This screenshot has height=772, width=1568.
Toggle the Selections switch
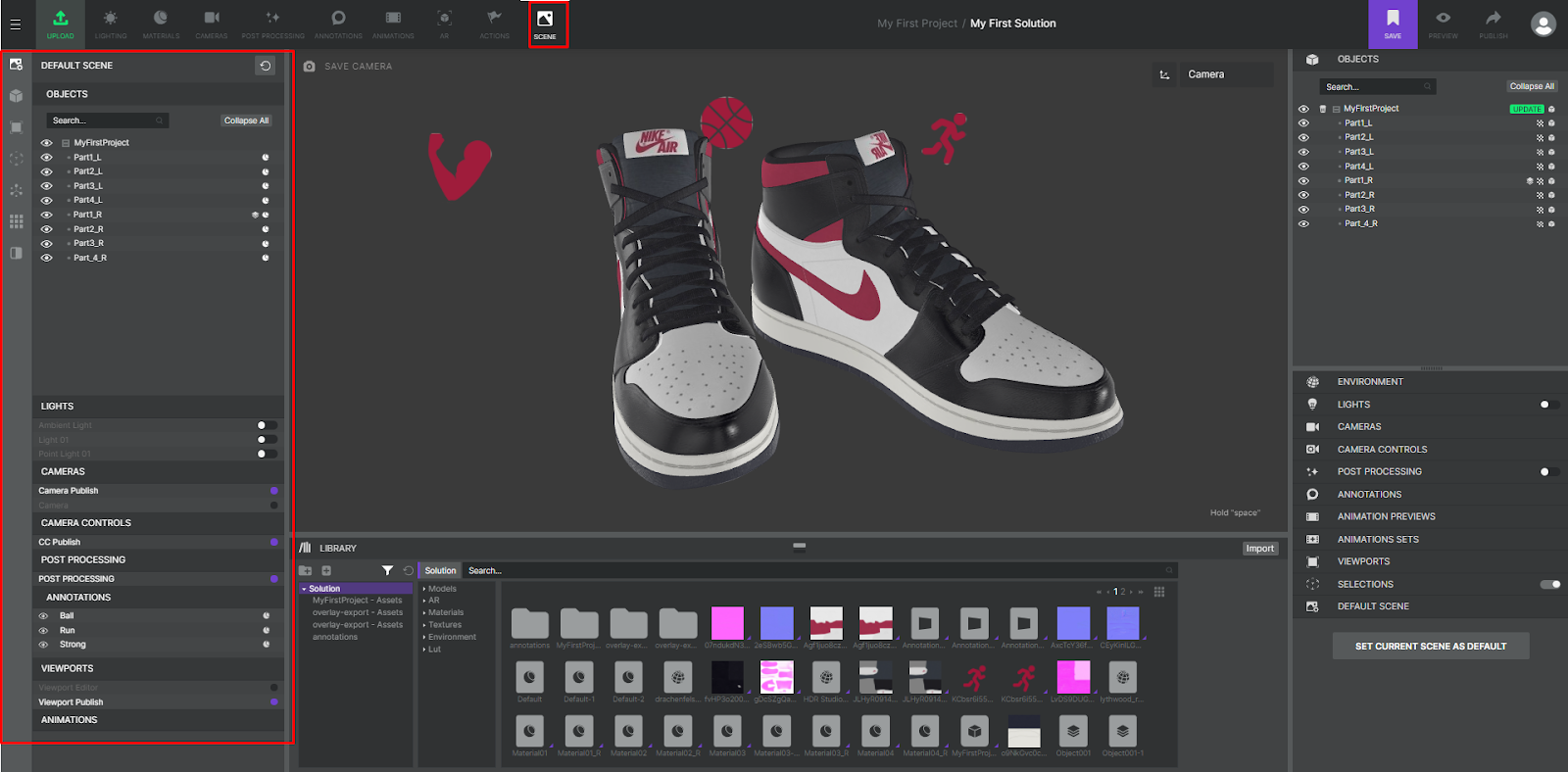tap(1549, 585)
